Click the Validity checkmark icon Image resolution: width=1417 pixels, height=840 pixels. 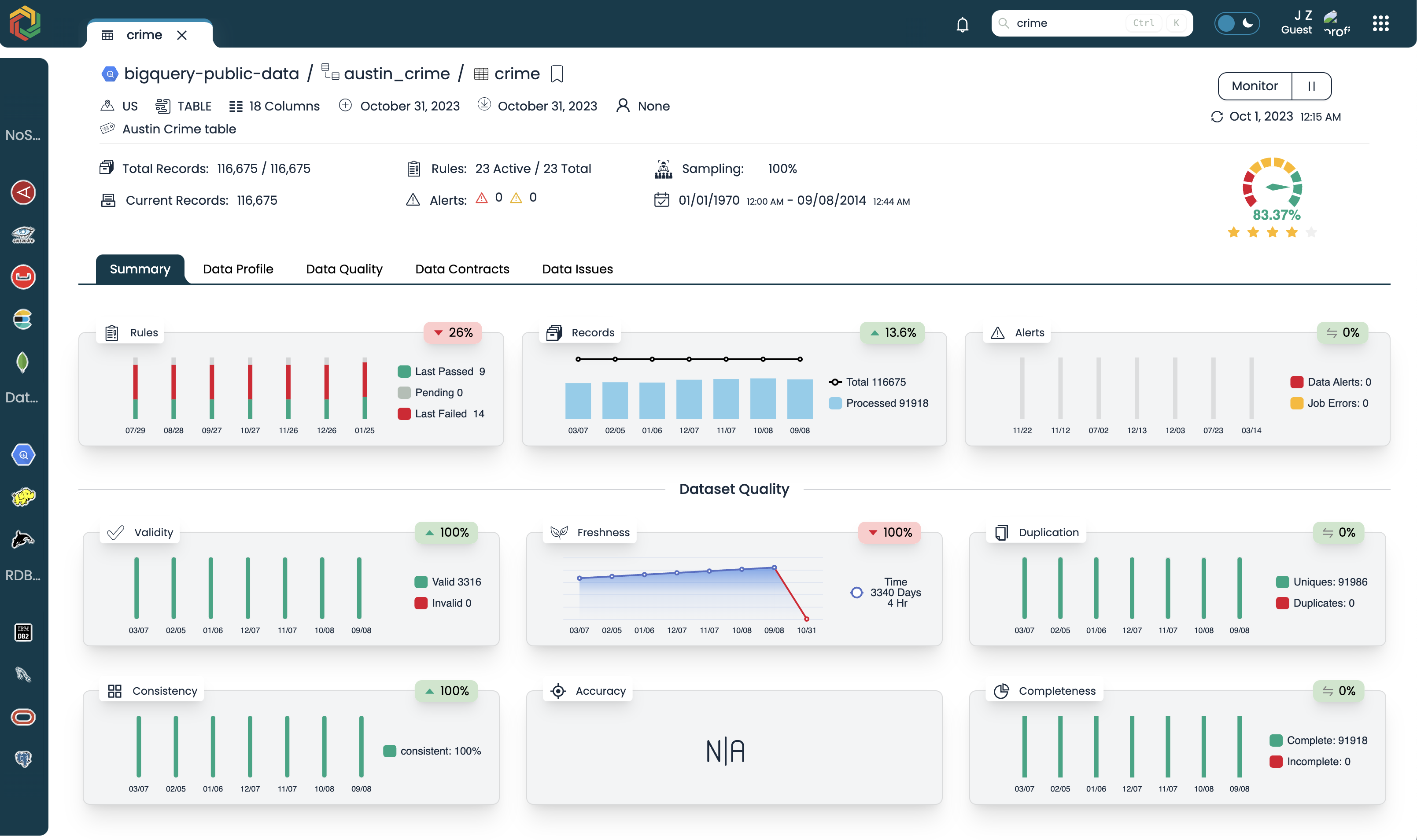(x=115, y=533)
